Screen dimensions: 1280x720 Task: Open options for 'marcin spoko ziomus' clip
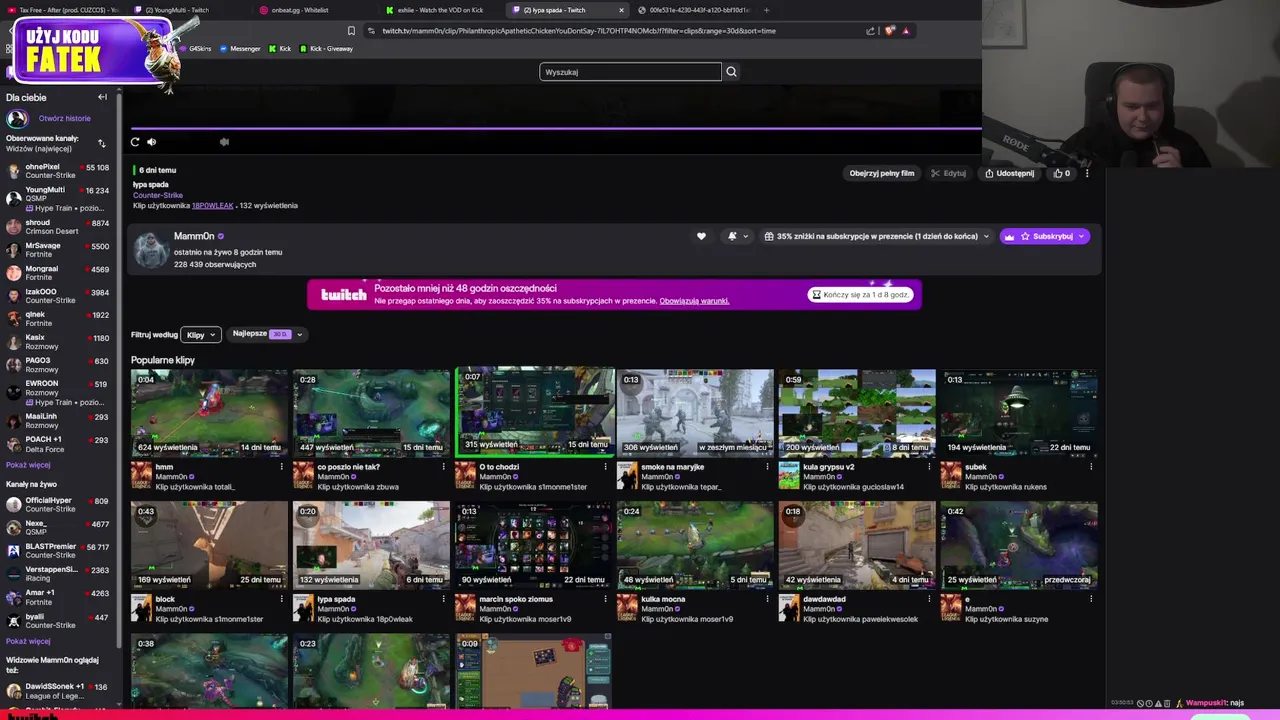pyautogui.click(x=605, y=599)
